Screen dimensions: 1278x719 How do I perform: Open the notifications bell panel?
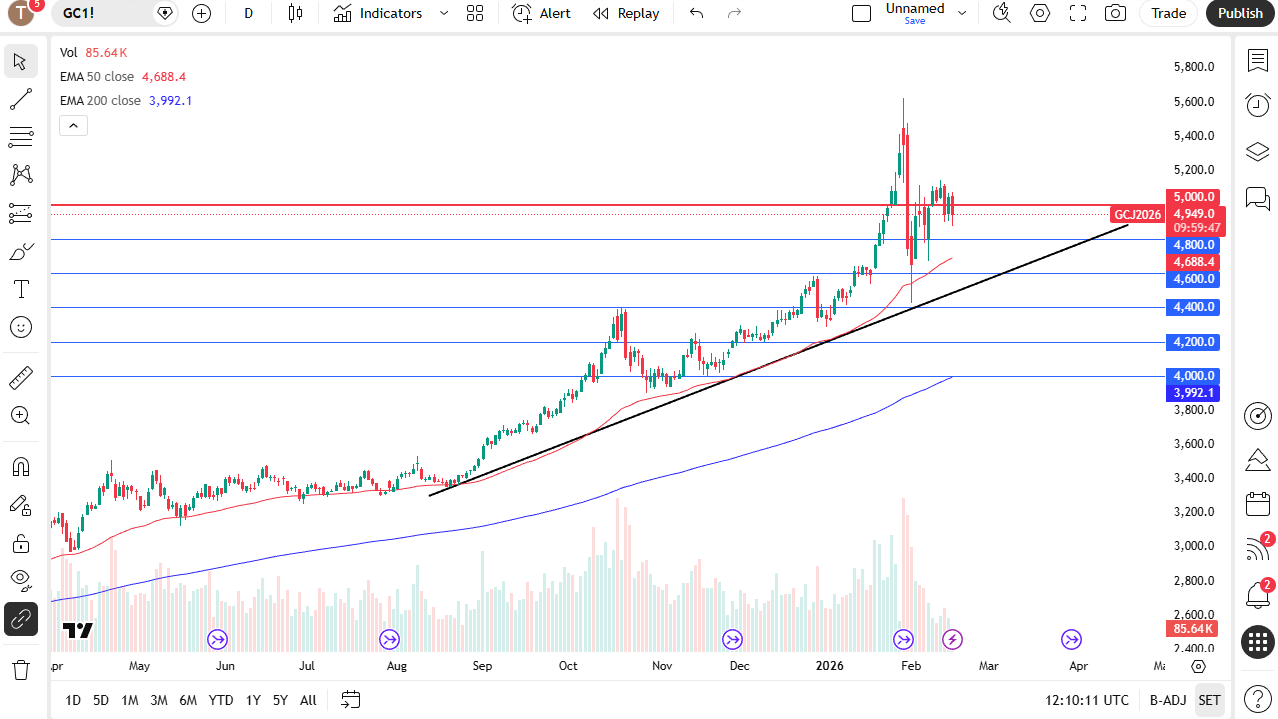(x=1257, y=595)
